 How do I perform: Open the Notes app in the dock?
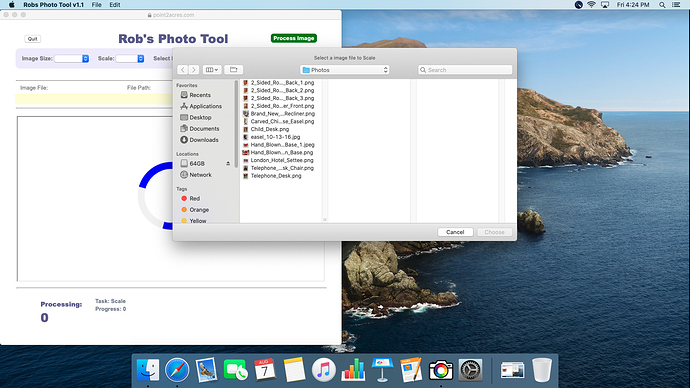(294, 370)
